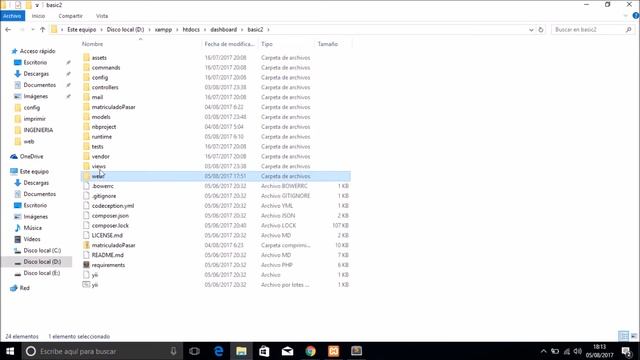Select the yii batch file icon
Image resolution: width=640 pixels, height=360 pixels.
[x=86, y=284]
